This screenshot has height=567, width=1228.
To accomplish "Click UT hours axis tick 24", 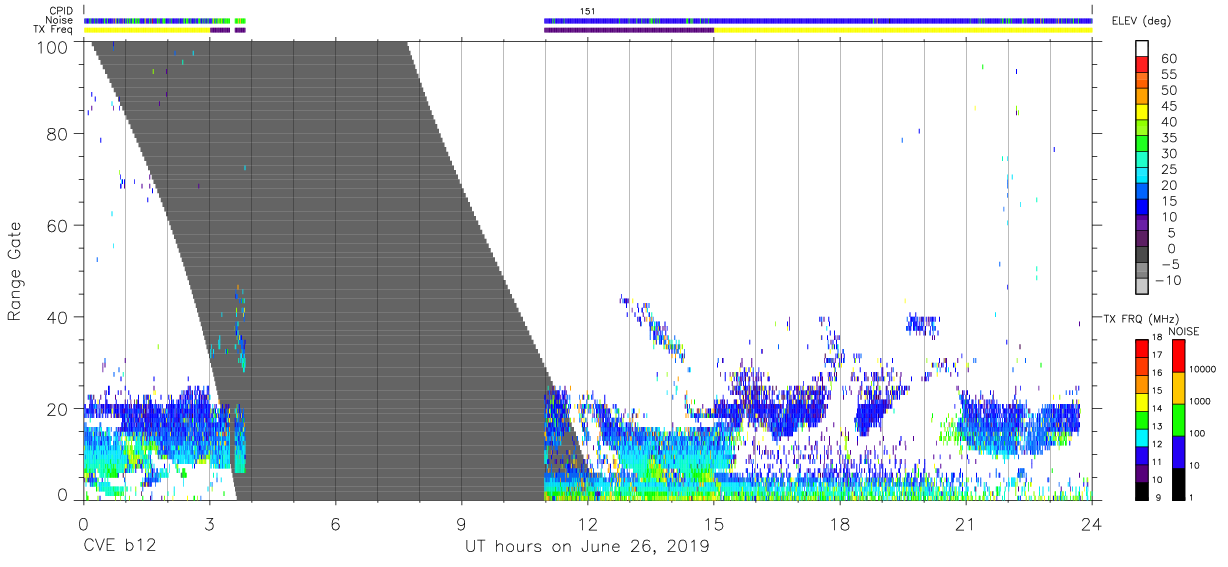I will pyautogui.click(x=1092, y=523).
